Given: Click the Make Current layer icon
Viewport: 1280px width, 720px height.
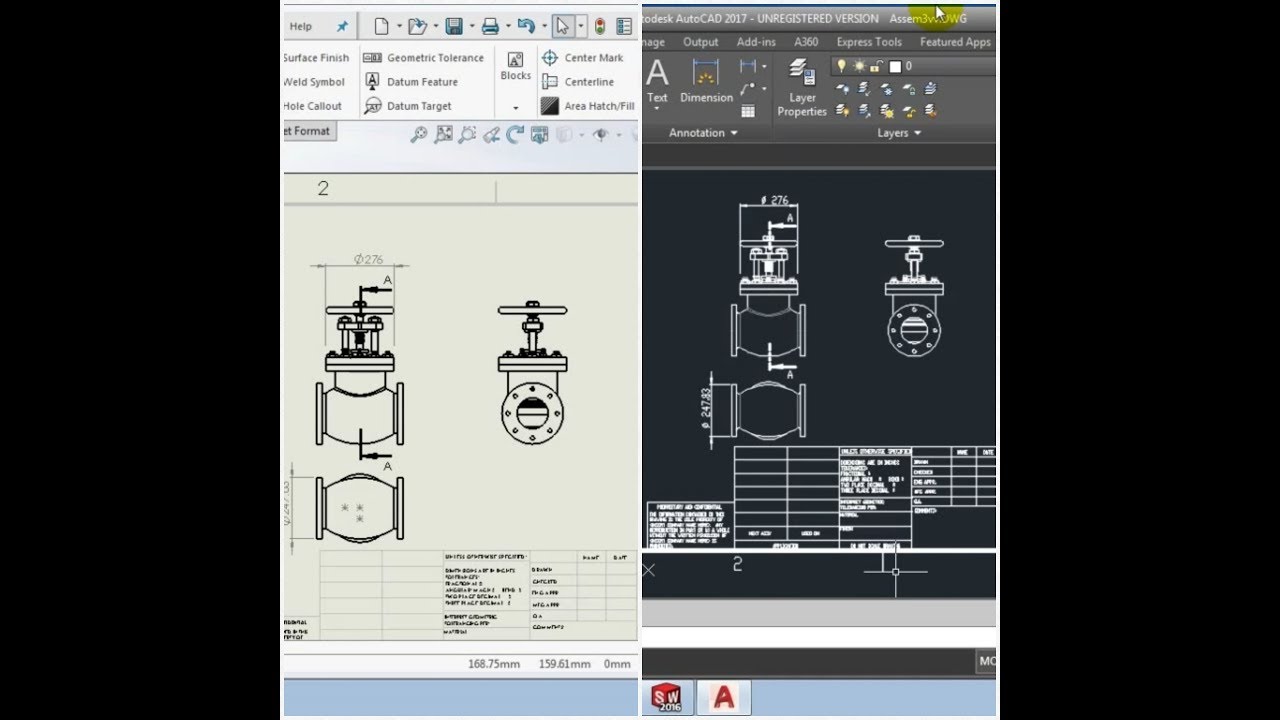Looking at the screenshot, I should (931, 89).
